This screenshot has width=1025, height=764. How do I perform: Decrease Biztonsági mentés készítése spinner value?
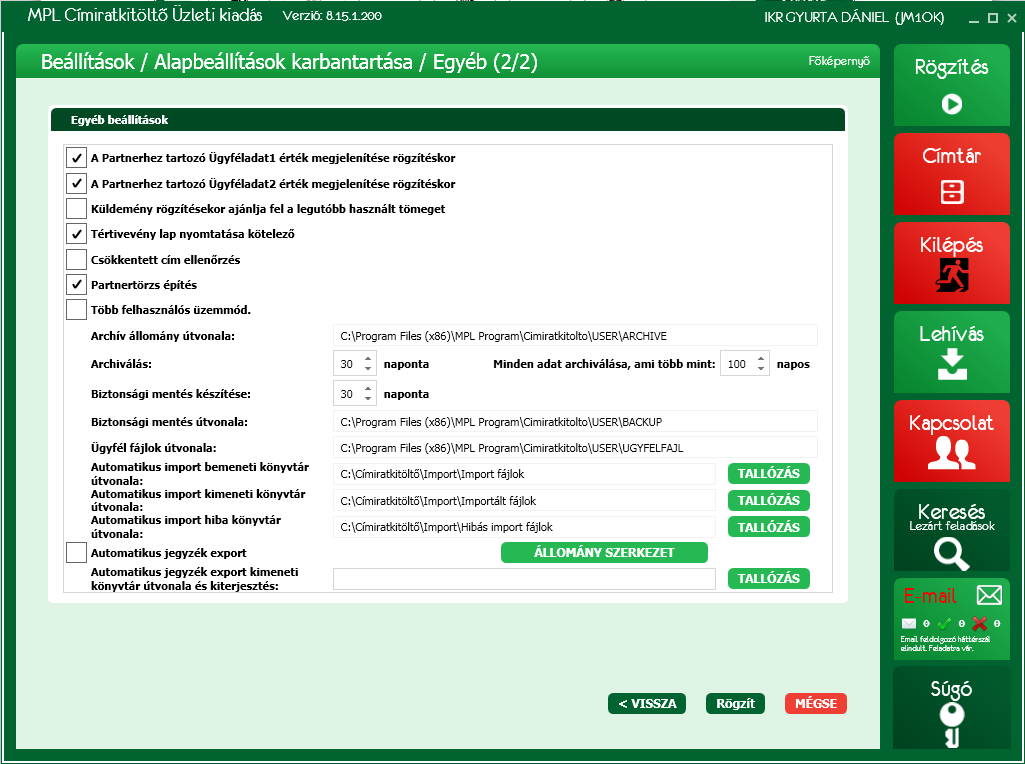368,399
